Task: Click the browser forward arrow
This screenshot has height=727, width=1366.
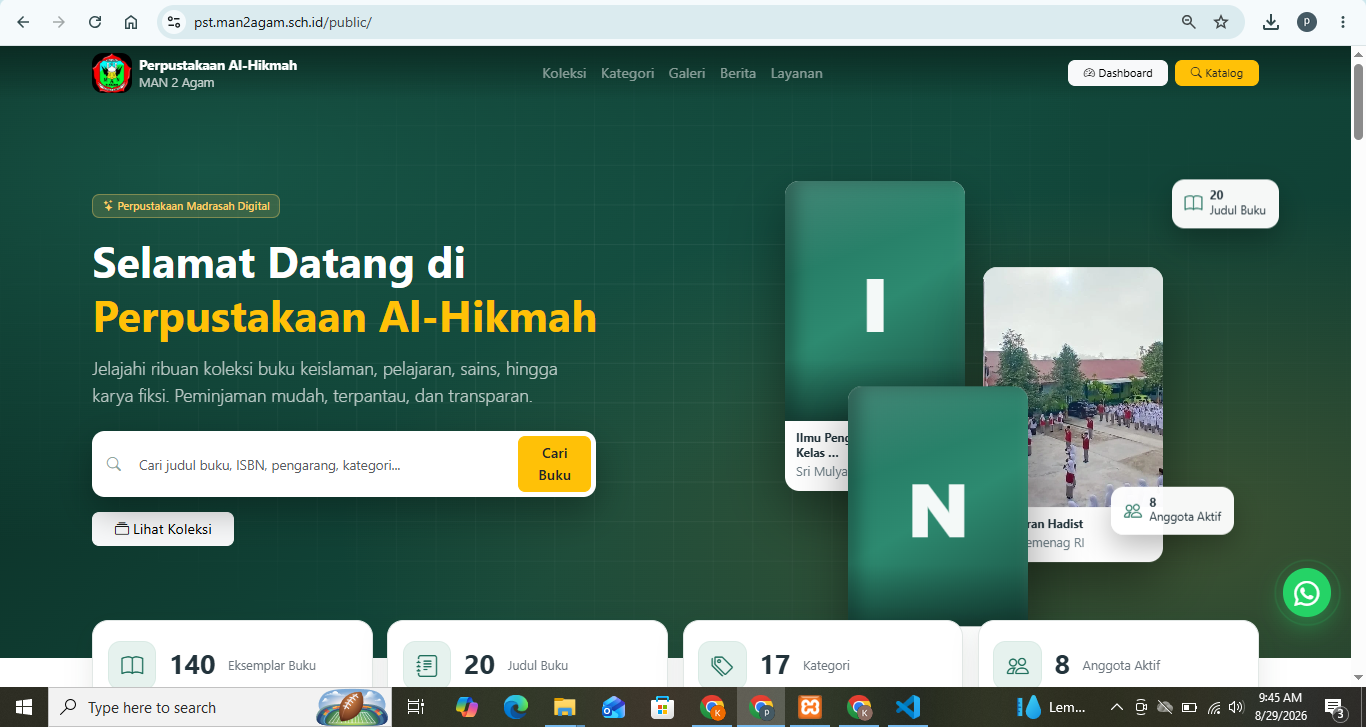Action: (x=59, y=22)
